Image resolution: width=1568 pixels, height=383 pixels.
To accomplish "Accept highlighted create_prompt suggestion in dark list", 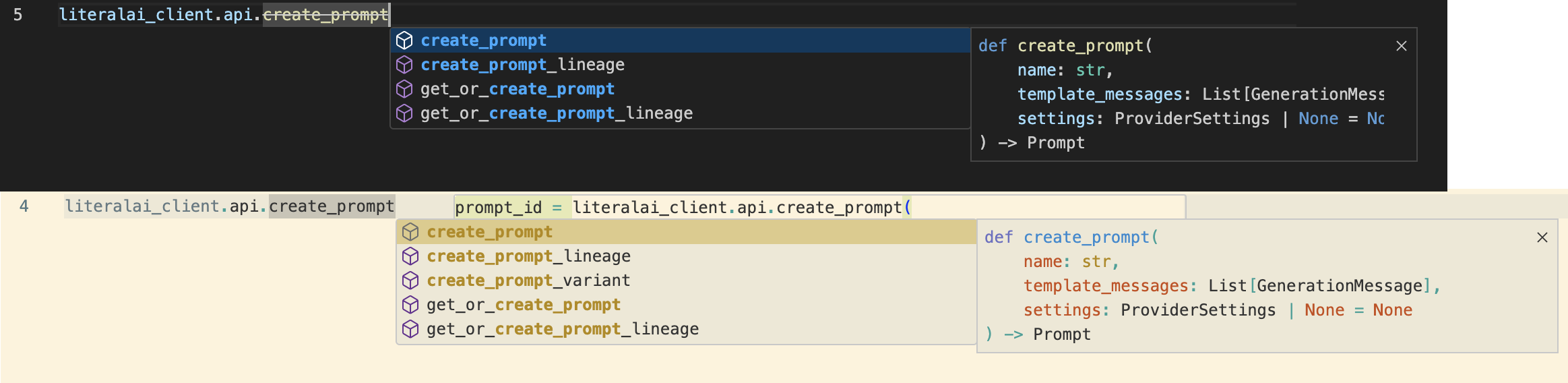I will (484, 40).
